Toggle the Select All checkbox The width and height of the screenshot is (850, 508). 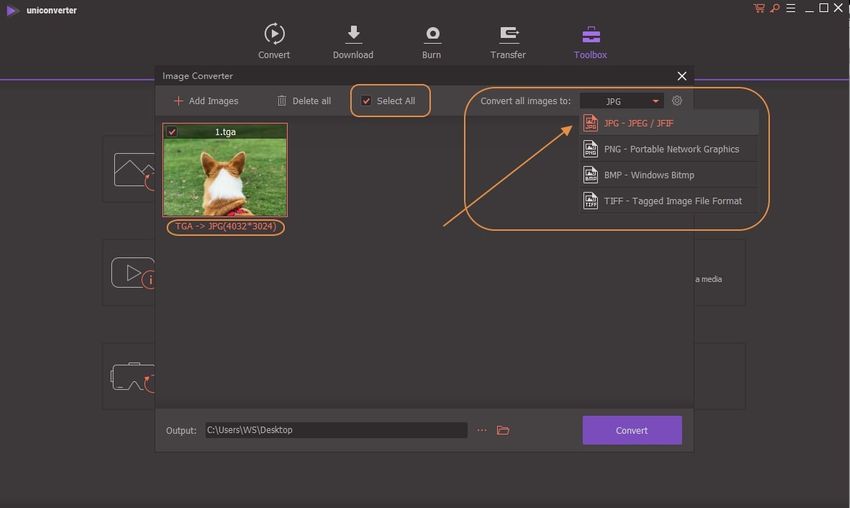[366, 101]
